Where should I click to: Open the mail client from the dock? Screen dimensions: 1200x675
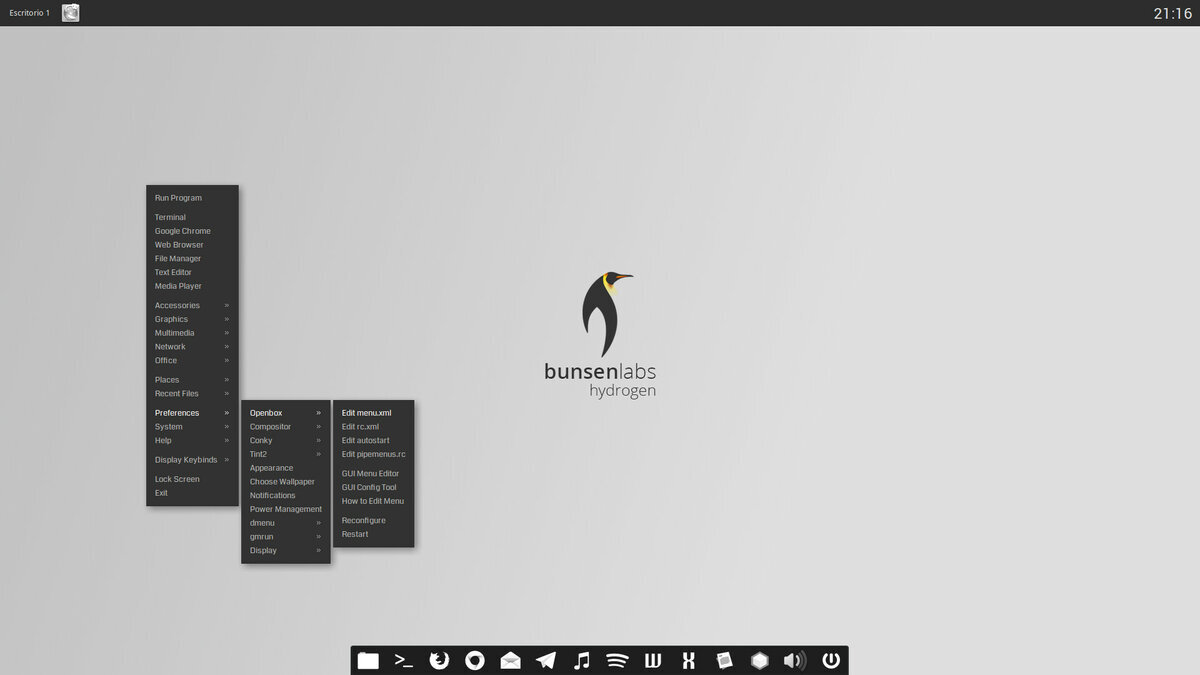pos(510,660)
